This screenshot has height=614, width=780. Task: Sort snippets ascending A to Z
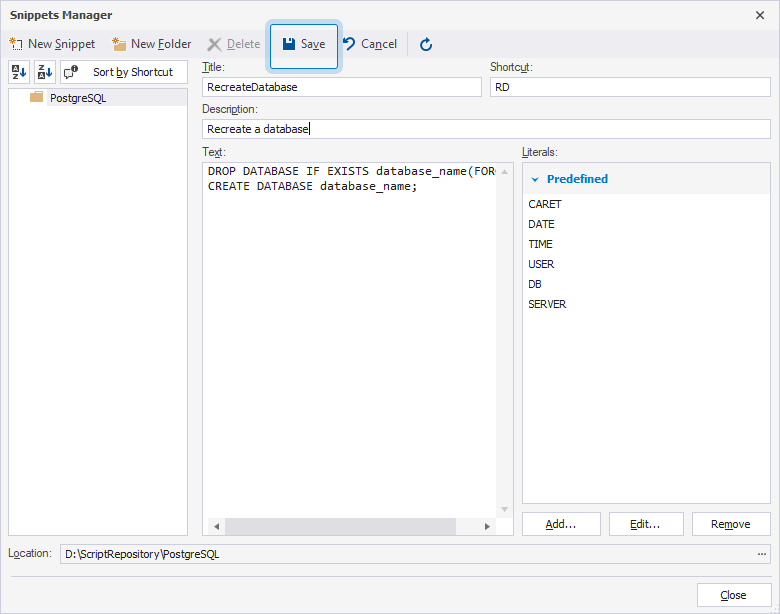coord(19,72)
